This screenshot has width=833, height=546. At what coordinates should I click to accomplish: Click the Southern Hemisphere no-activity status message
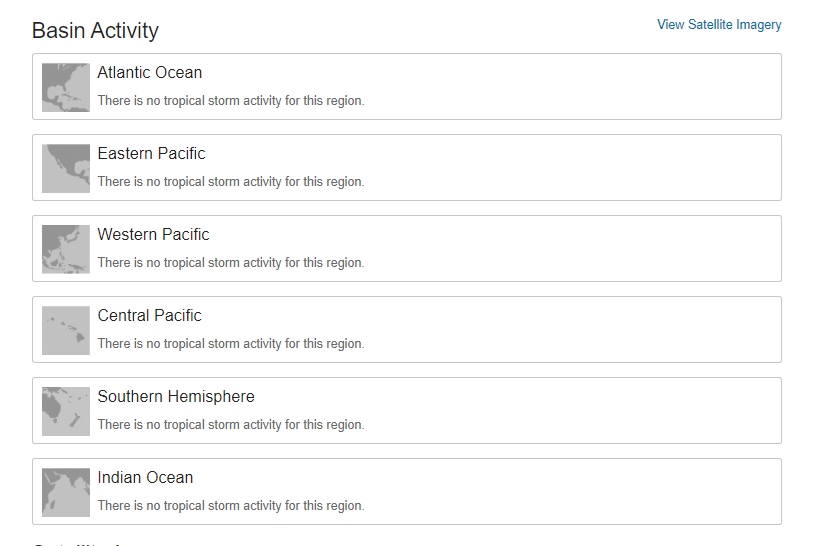231,425
